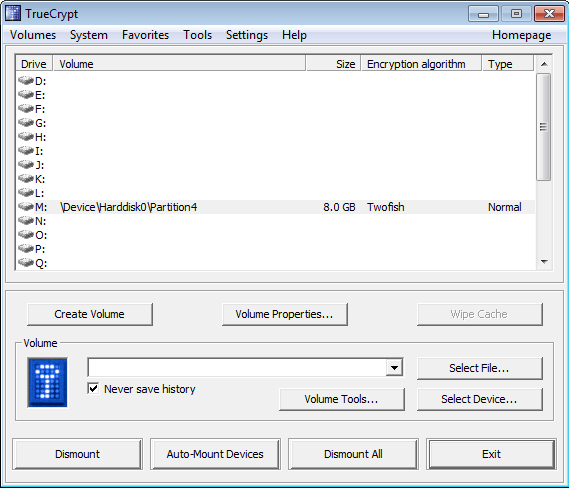
Task: Click the TrueCrypt title bar icon
Action: pos(13,13)
